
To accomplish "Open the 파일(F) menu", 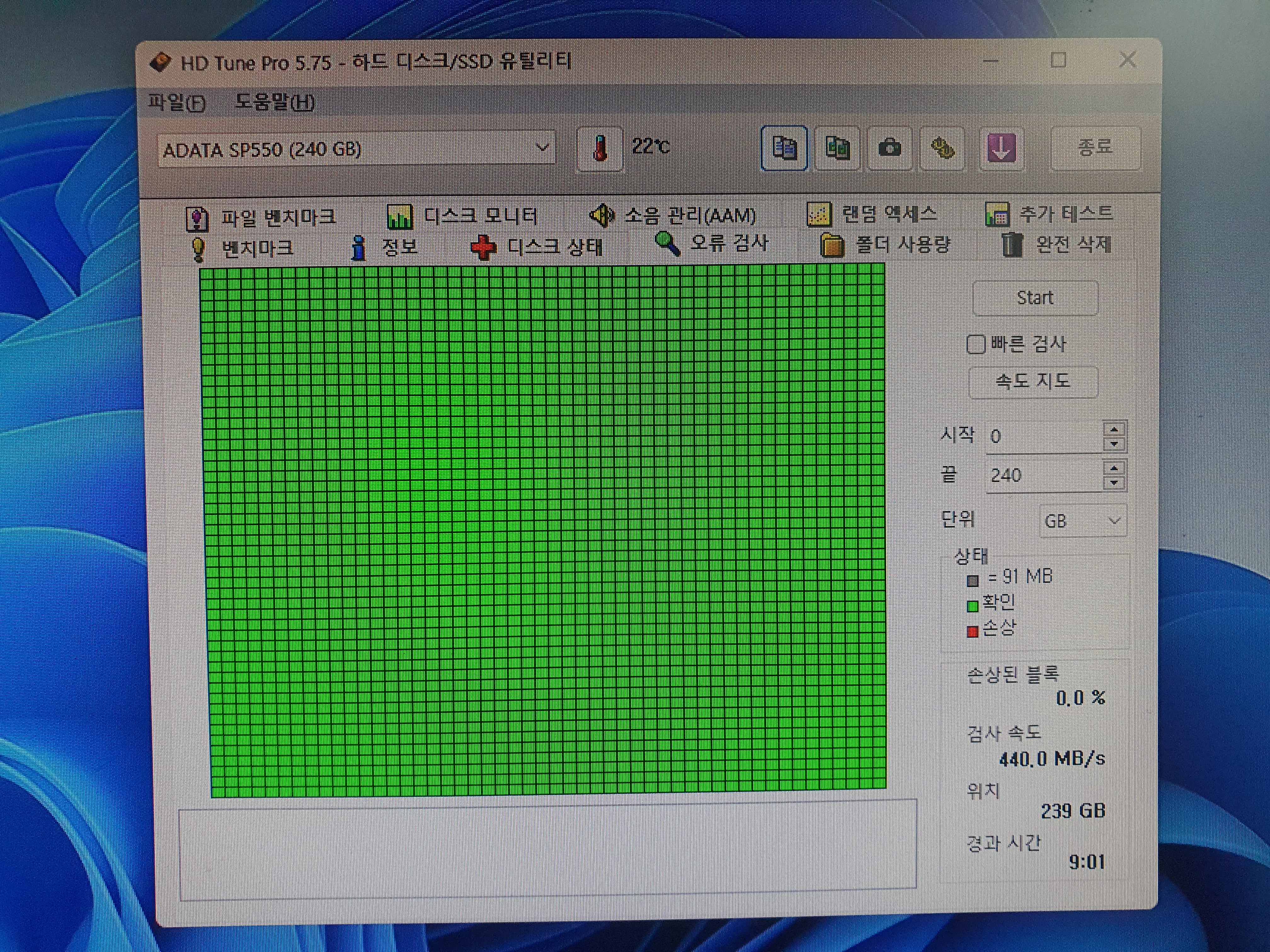I will coord(176,103).
